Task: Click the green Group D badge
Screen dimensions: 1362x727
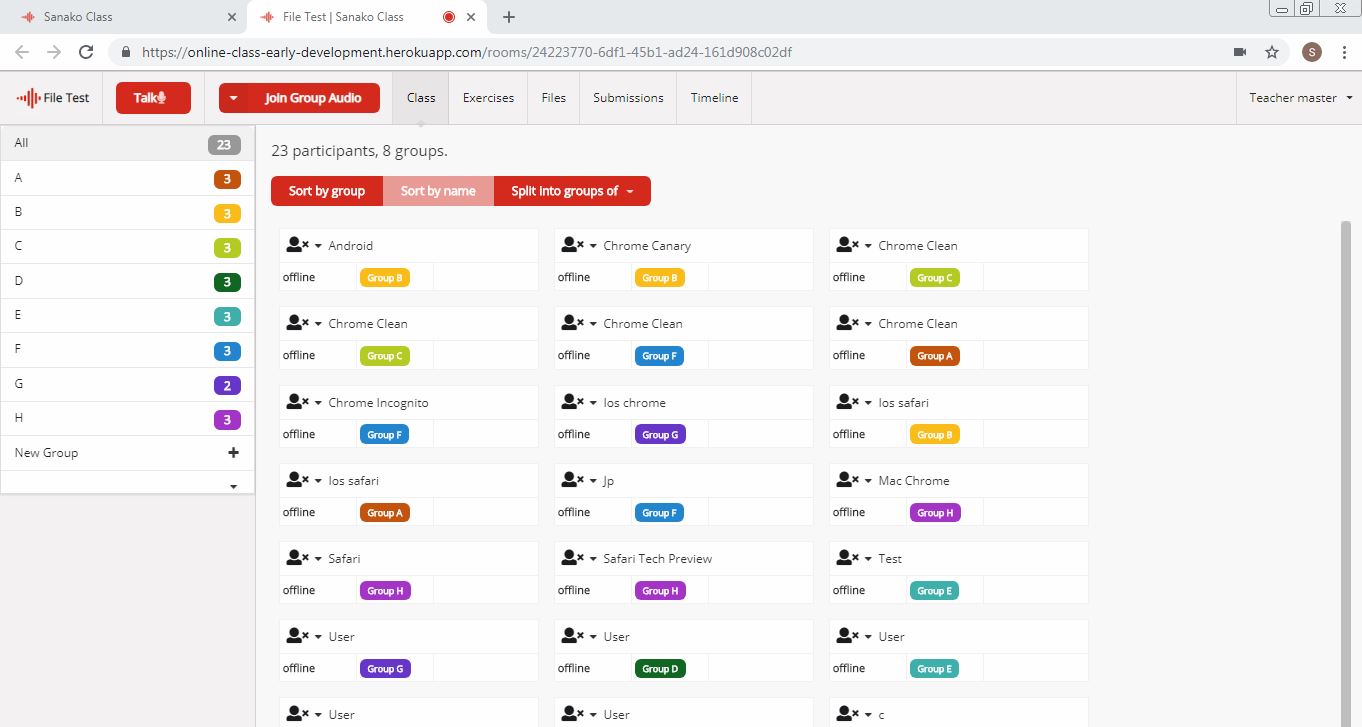Action: pyautogui.click(x=660, y=669)
